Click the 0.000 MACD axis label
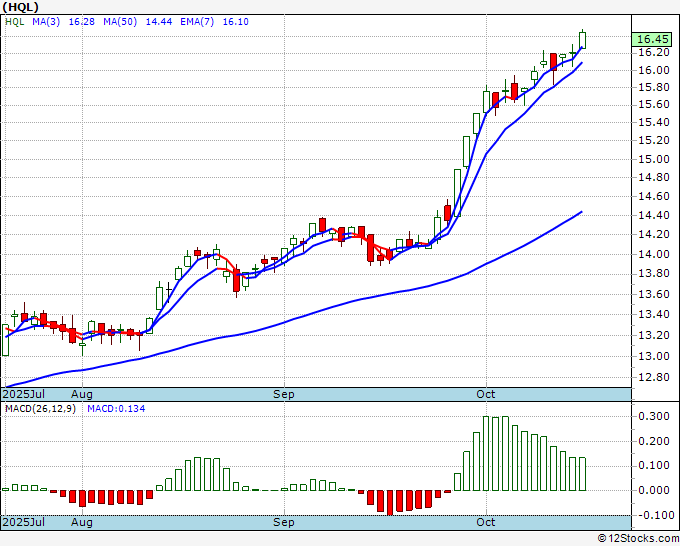 654,490
